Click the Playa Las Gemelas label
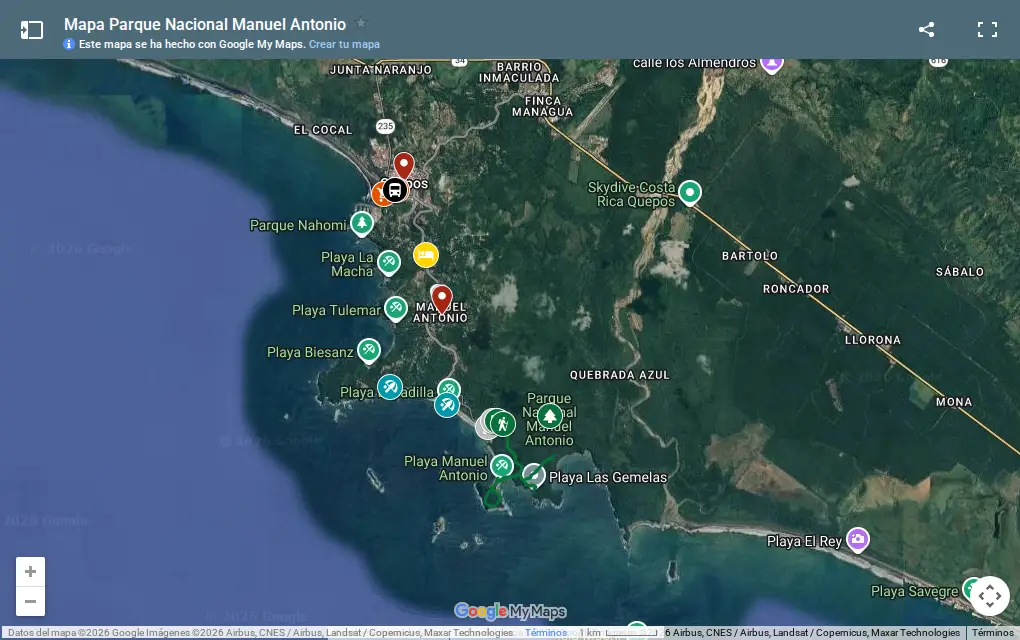 coord(608,477)
